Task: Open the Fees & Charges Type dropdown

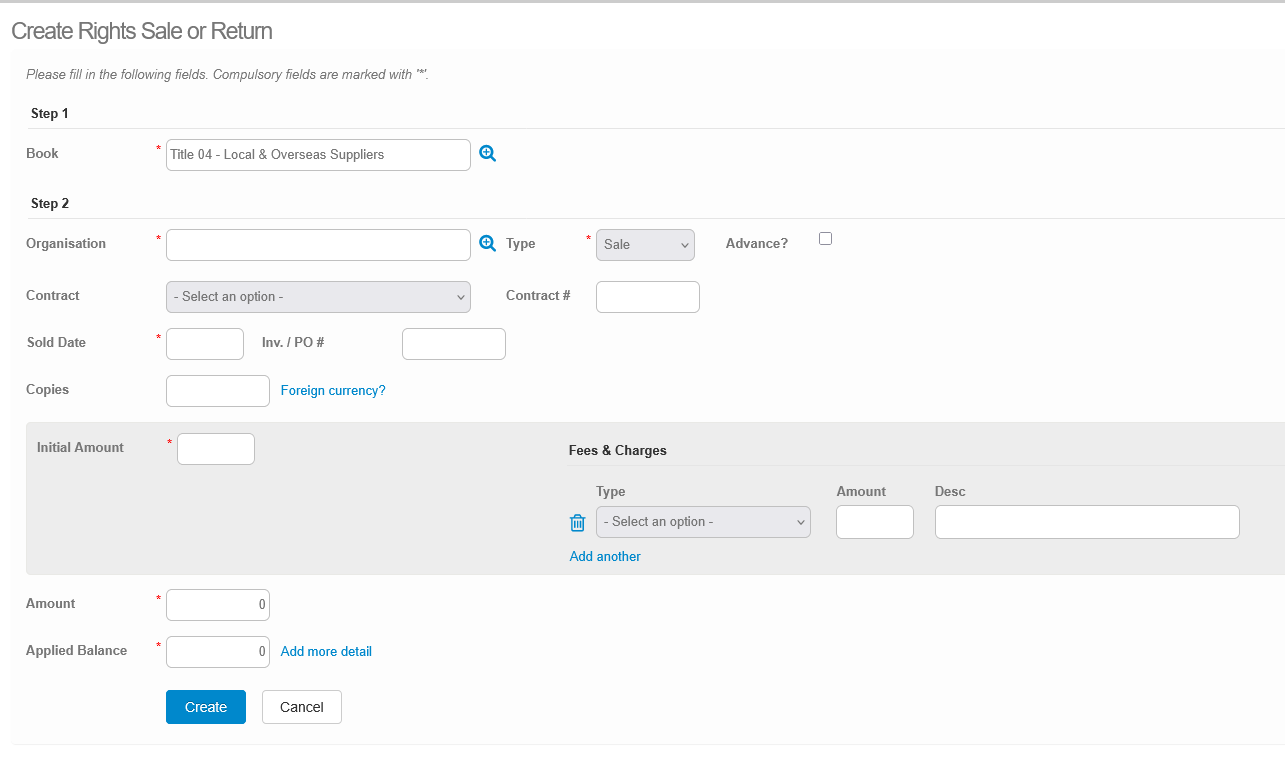Action: [703, 522]
